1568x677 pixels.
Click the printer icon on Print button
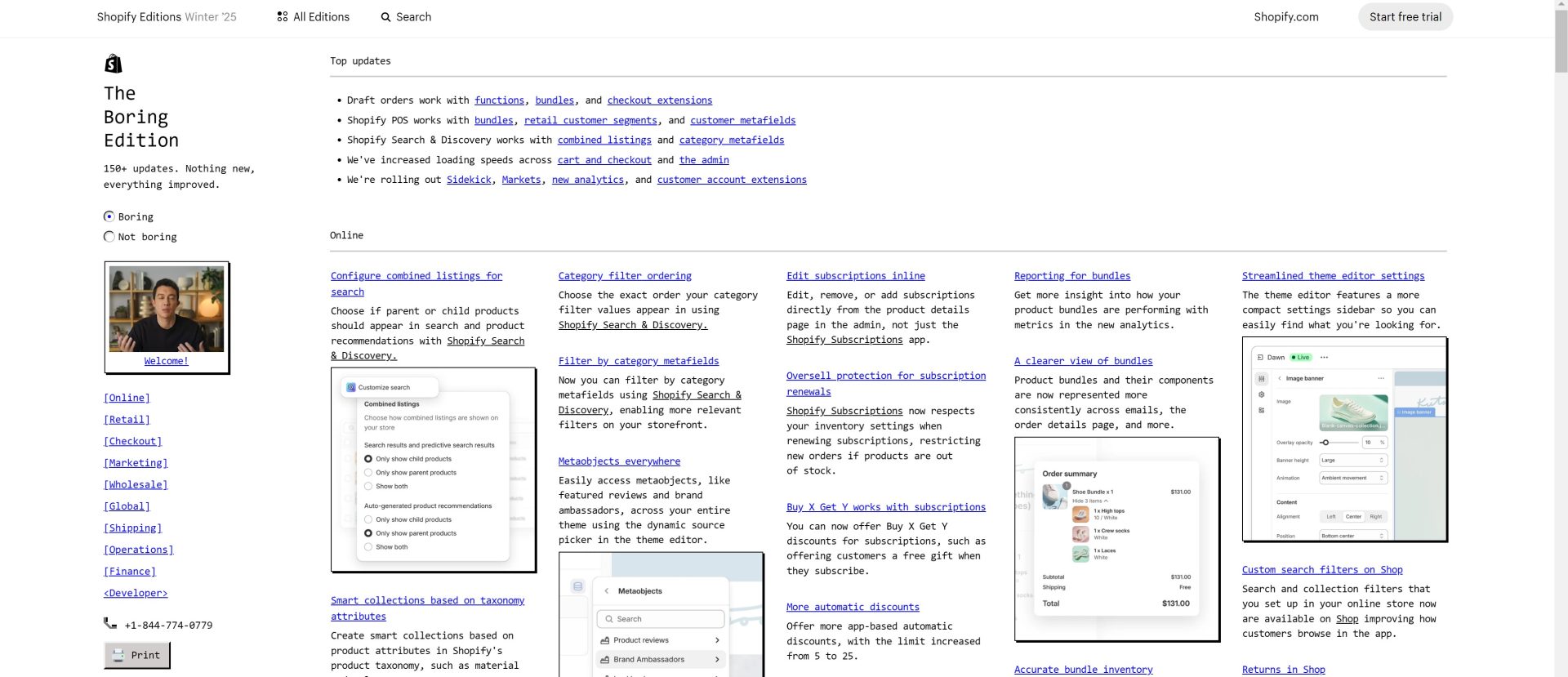(x=118, y=655)
